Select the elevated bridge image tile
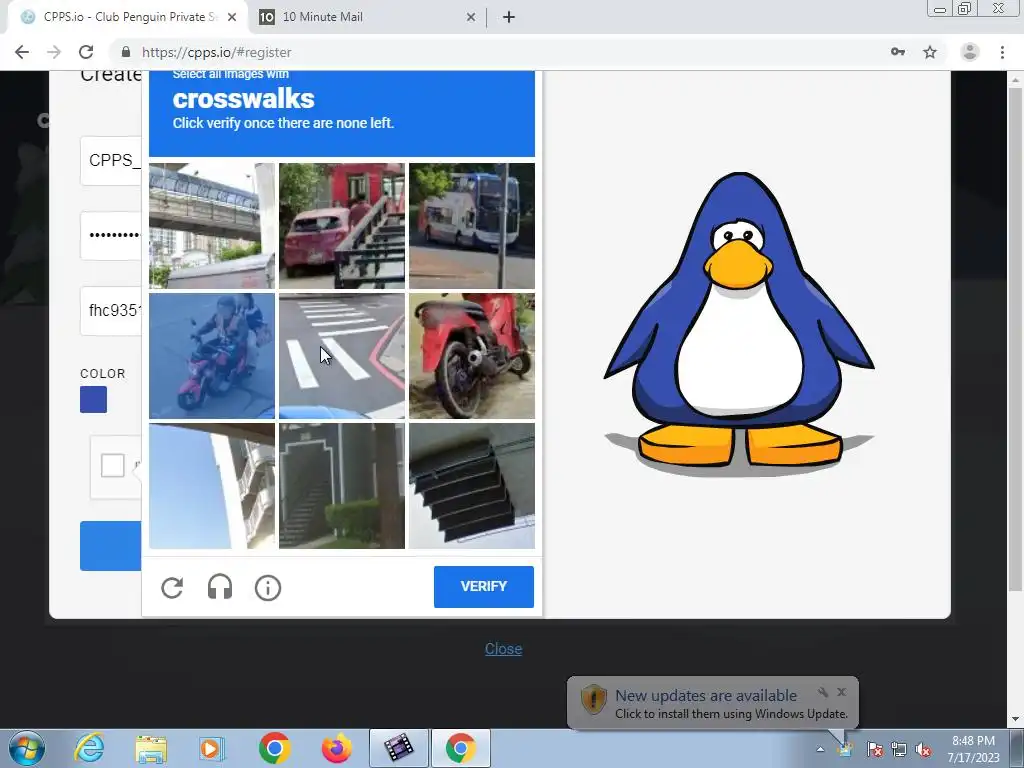Viewport: 1024px width, 768px height. click(212, 225)
